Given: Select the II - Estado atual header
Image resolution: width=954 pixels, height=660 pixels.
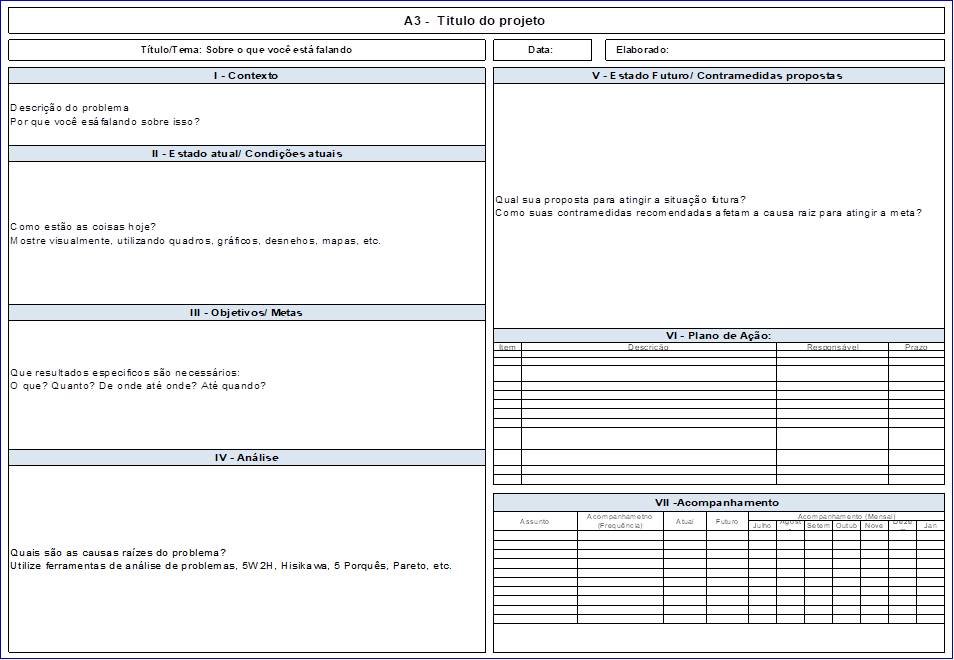Looking at the screenshot, I should coord(246,154).
